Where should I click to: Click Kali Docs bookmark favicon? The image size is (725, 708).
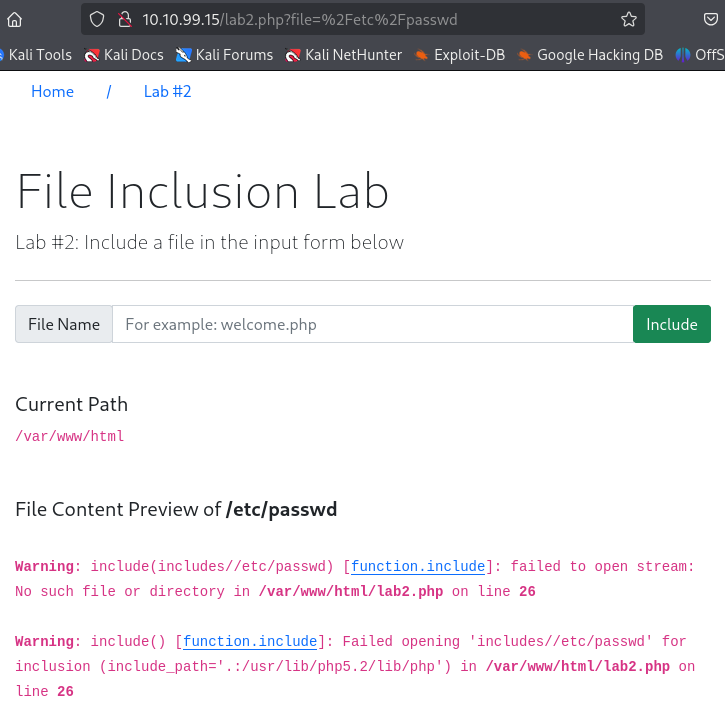92,55
